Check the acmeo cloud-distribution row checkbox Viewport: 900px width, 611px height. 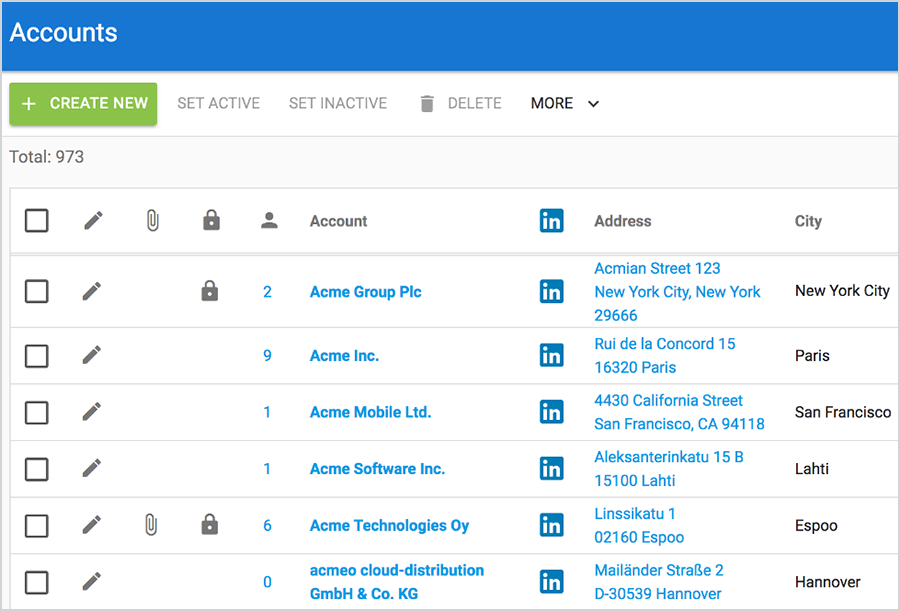pyautogui.click(x=37, y=582)
